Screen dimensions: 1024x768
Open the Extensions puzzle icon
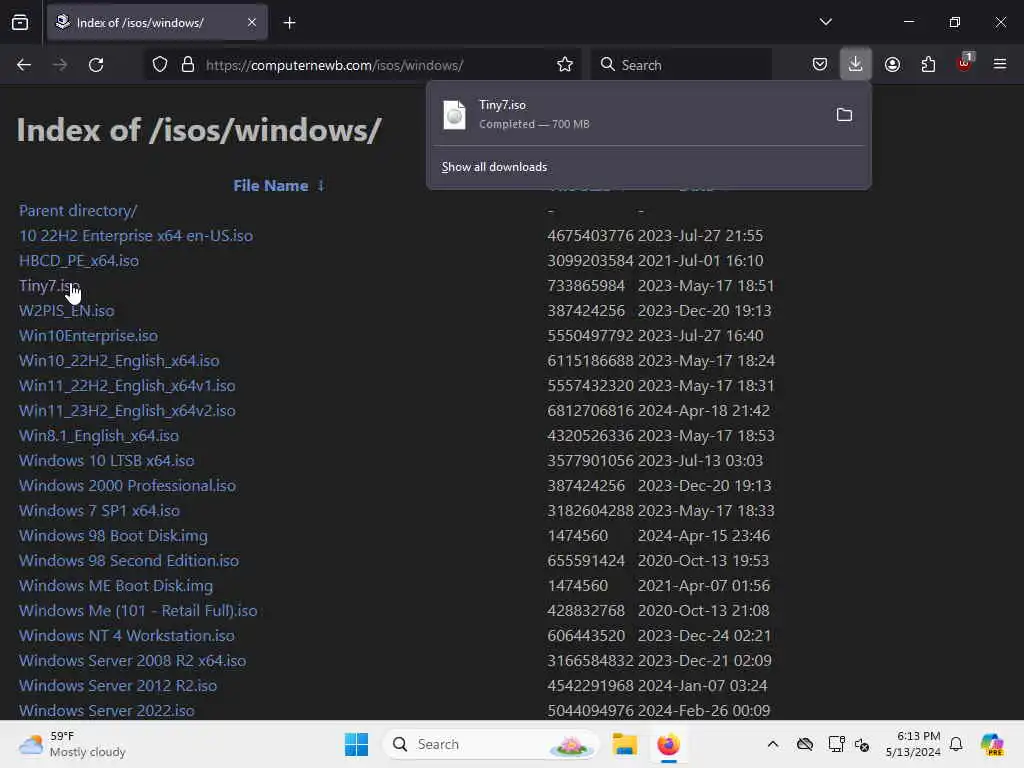tap(928, 65)
